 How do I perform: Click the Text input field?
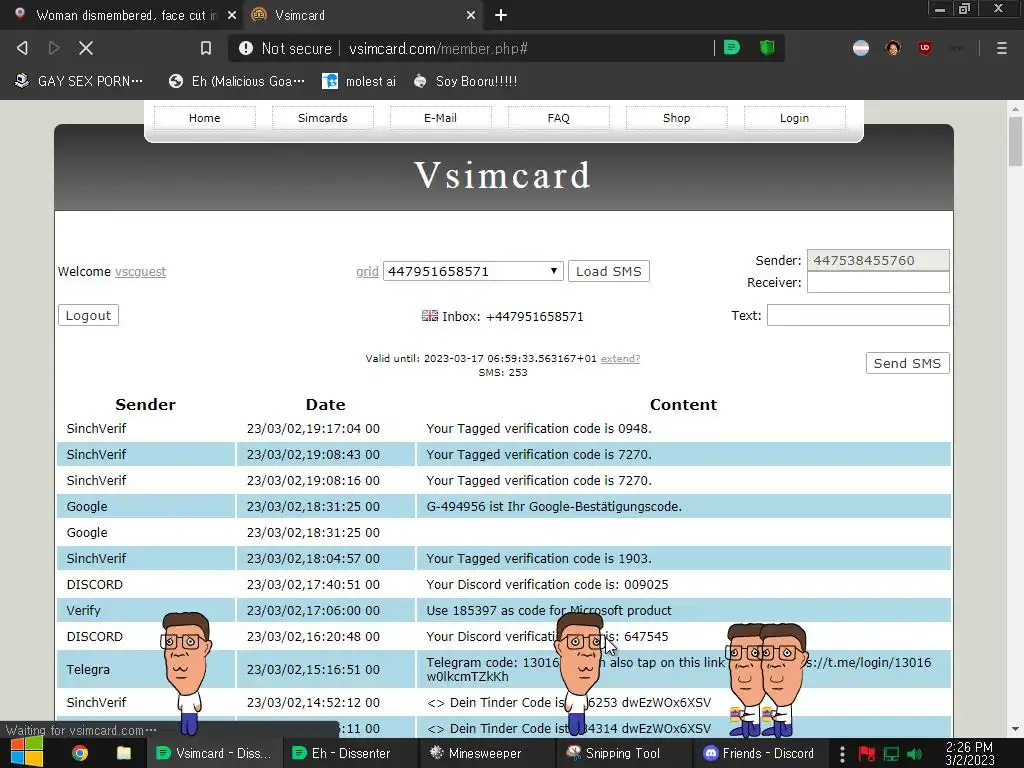[x=857, y=315]
